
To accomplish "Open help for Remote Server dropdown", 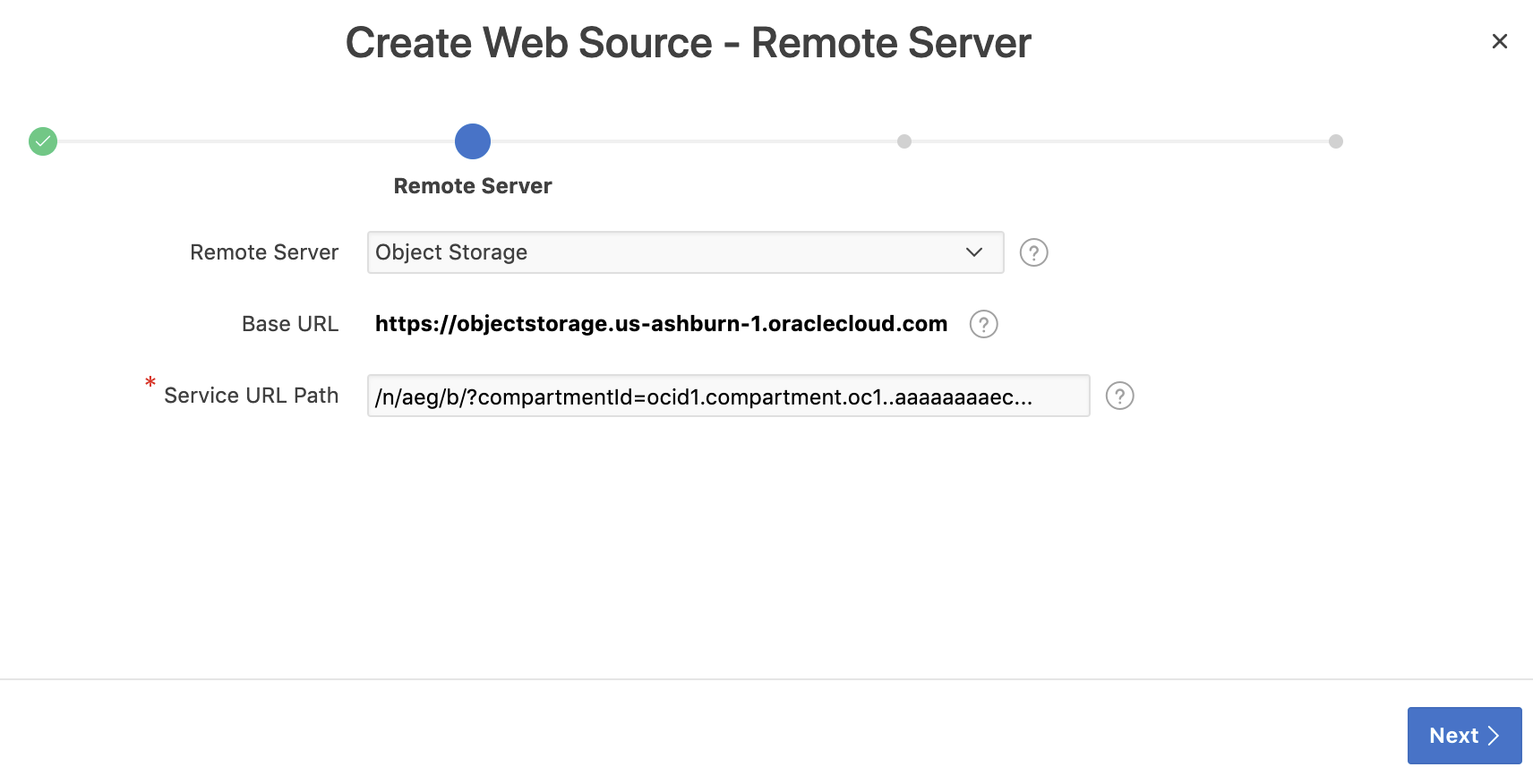I will tap(1033, 252).
